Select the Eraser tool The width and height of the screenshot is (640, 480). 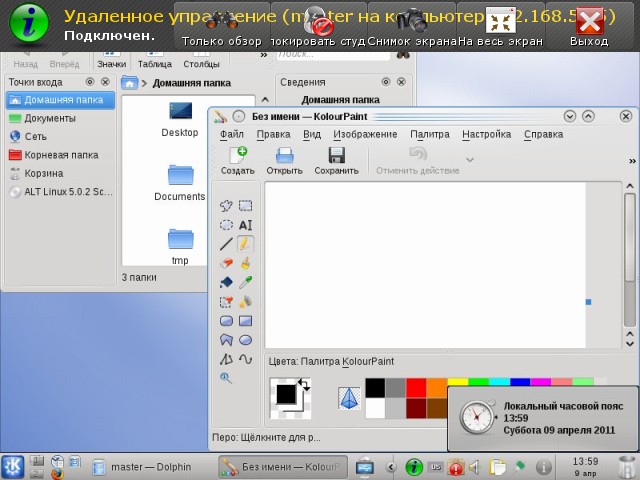point(226,263)
